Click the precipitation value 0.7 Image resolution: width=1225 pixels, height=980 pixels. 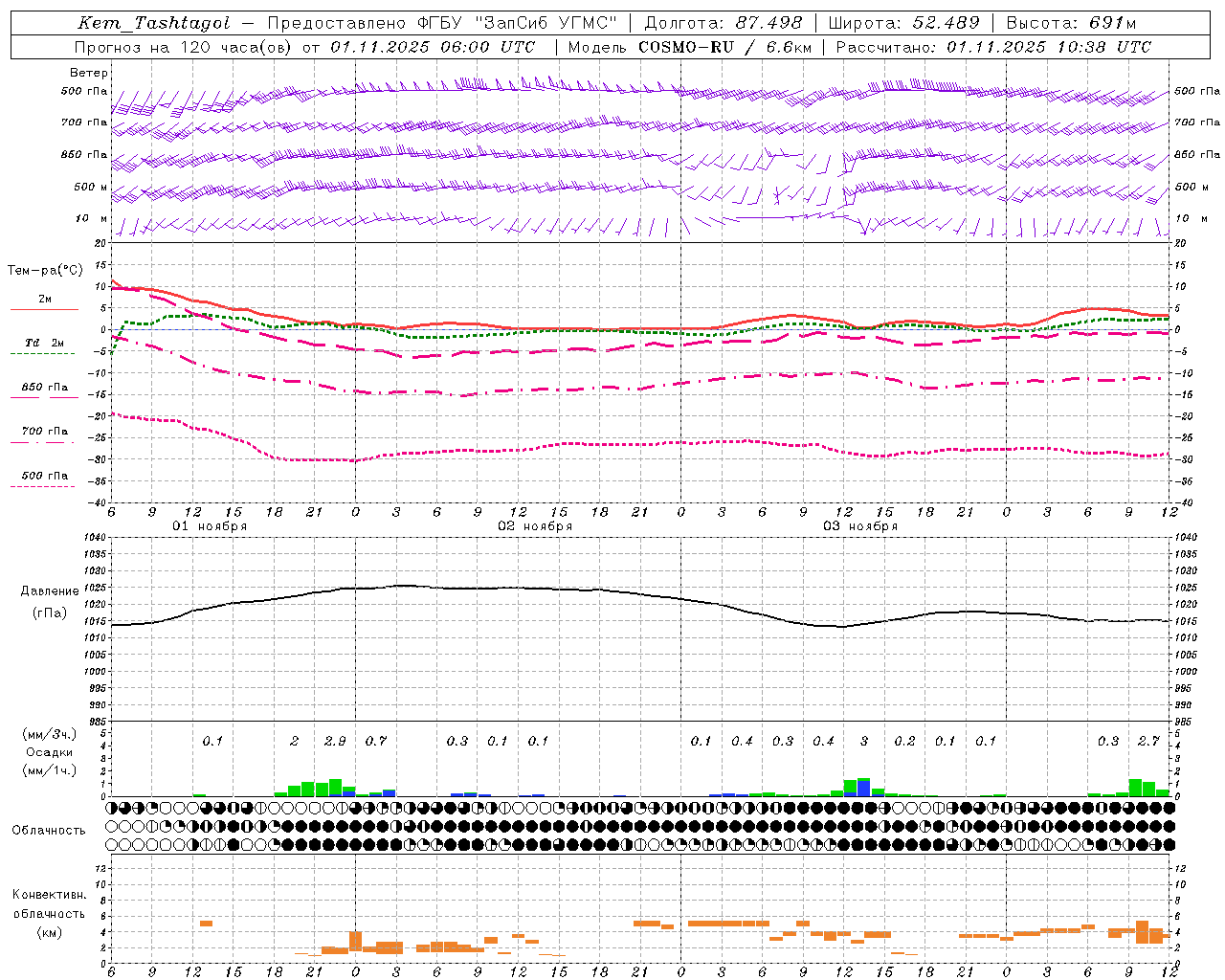(x=376, y=741)
